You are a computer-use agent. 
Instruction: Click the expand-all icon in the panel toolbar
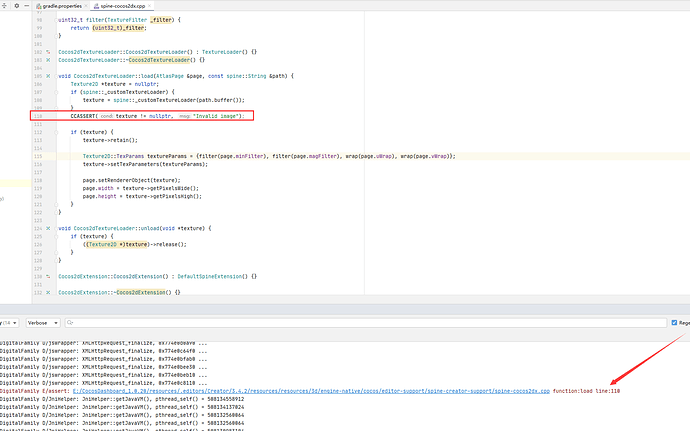tap(4, 6)
